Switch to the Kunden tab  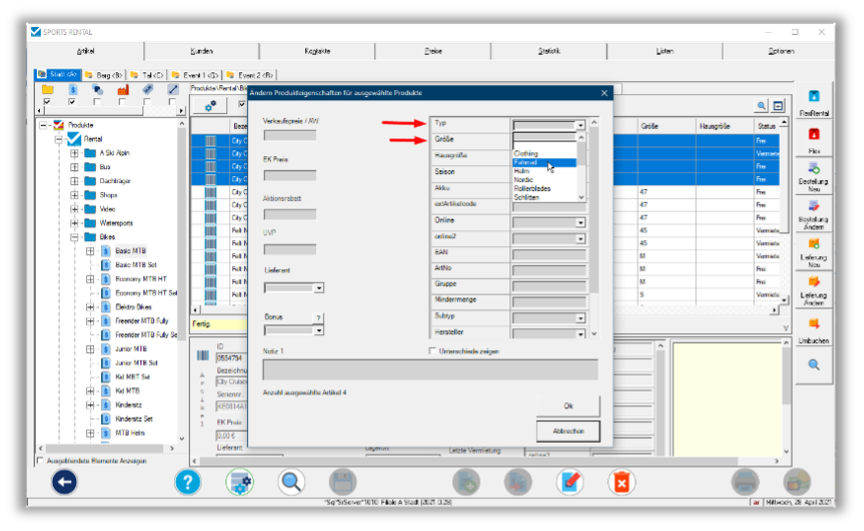[x=201, y=51]
